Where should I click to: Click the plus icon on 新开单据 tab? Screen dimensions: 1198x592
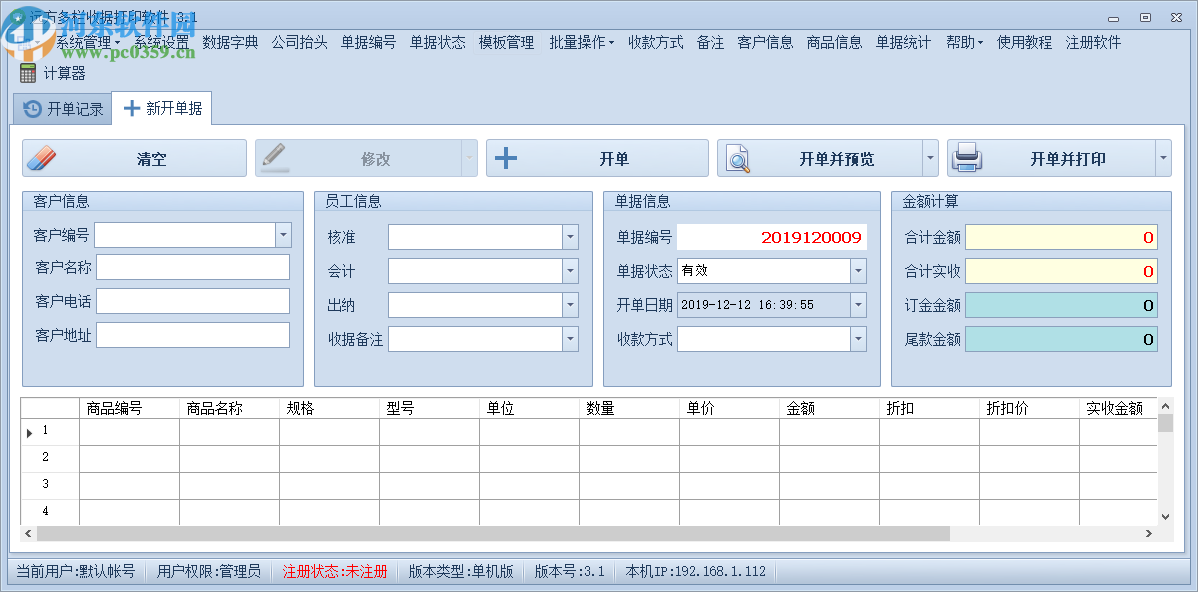tap(133, 109)
